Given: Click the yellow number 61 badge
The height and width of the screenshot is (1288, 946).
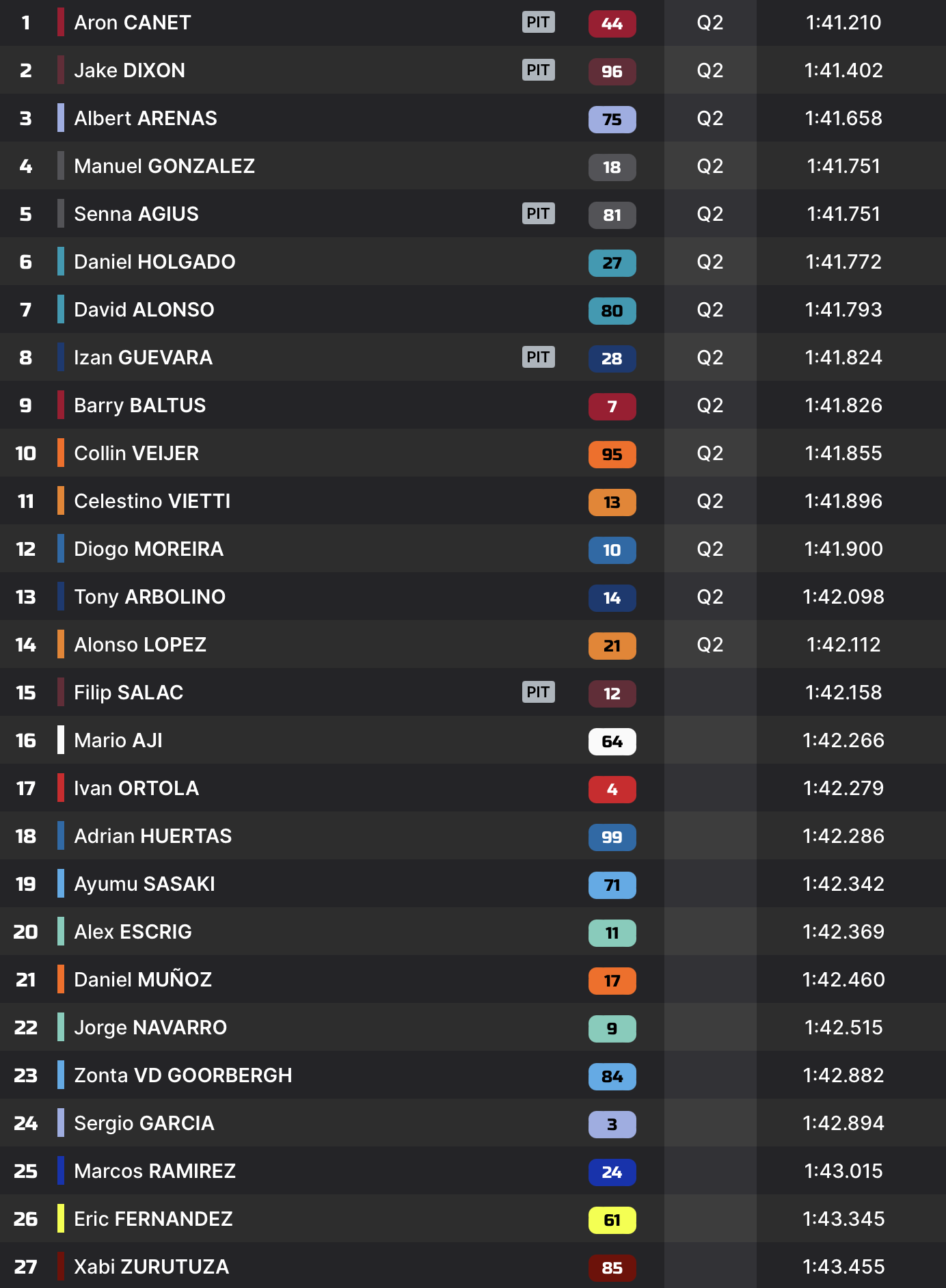Looking at the screenshot, I should pyautogui.click(x=612, y=1220).
